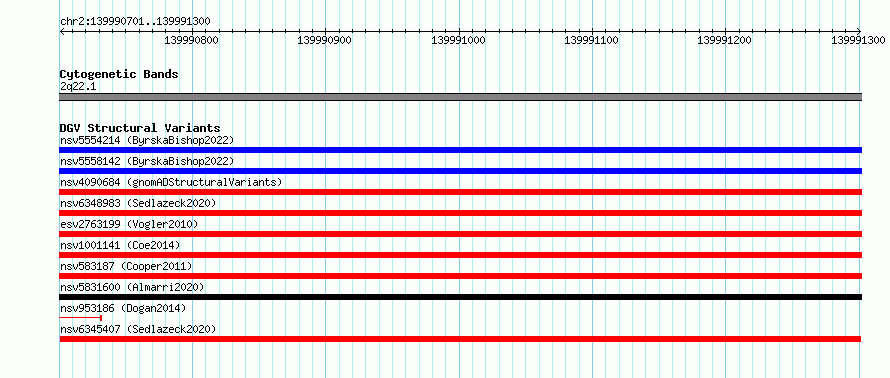This screenshot has height=378, width=890.
Task: Click the short red feature under nsv953186
Action: click(x=80, y=318)
